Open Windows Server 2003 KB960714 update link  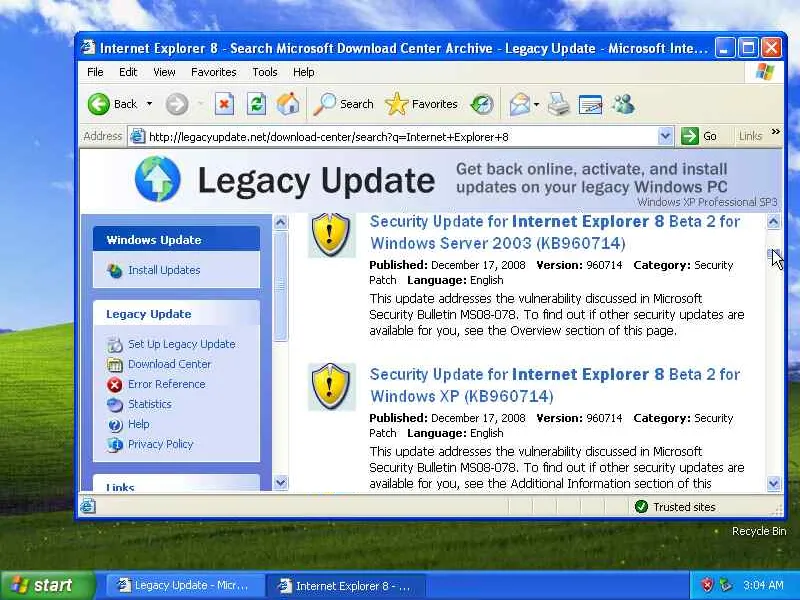tap(555, 232)
